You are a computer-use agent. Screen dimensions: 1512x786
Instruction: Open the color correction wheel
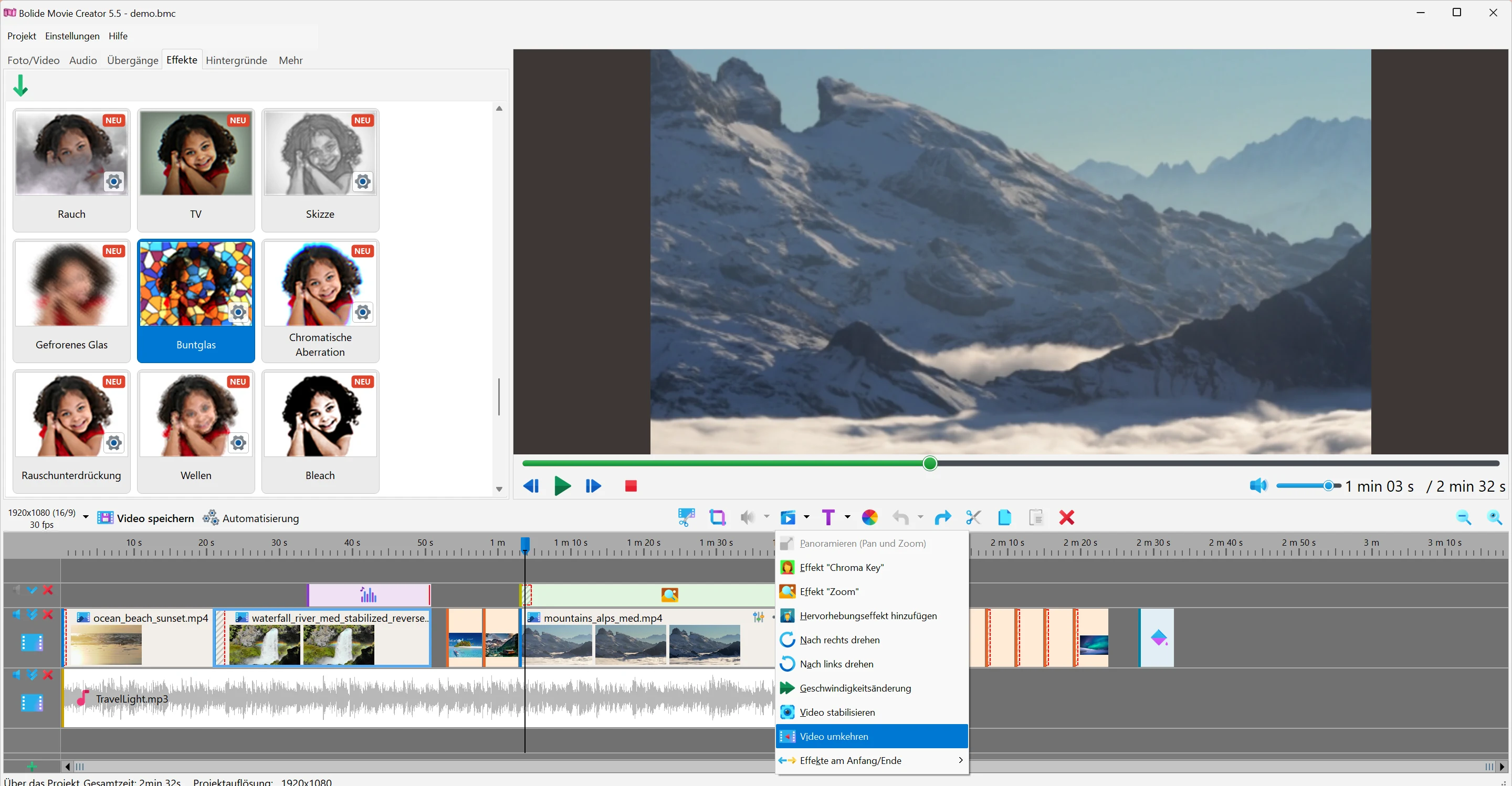pos(869,517)
